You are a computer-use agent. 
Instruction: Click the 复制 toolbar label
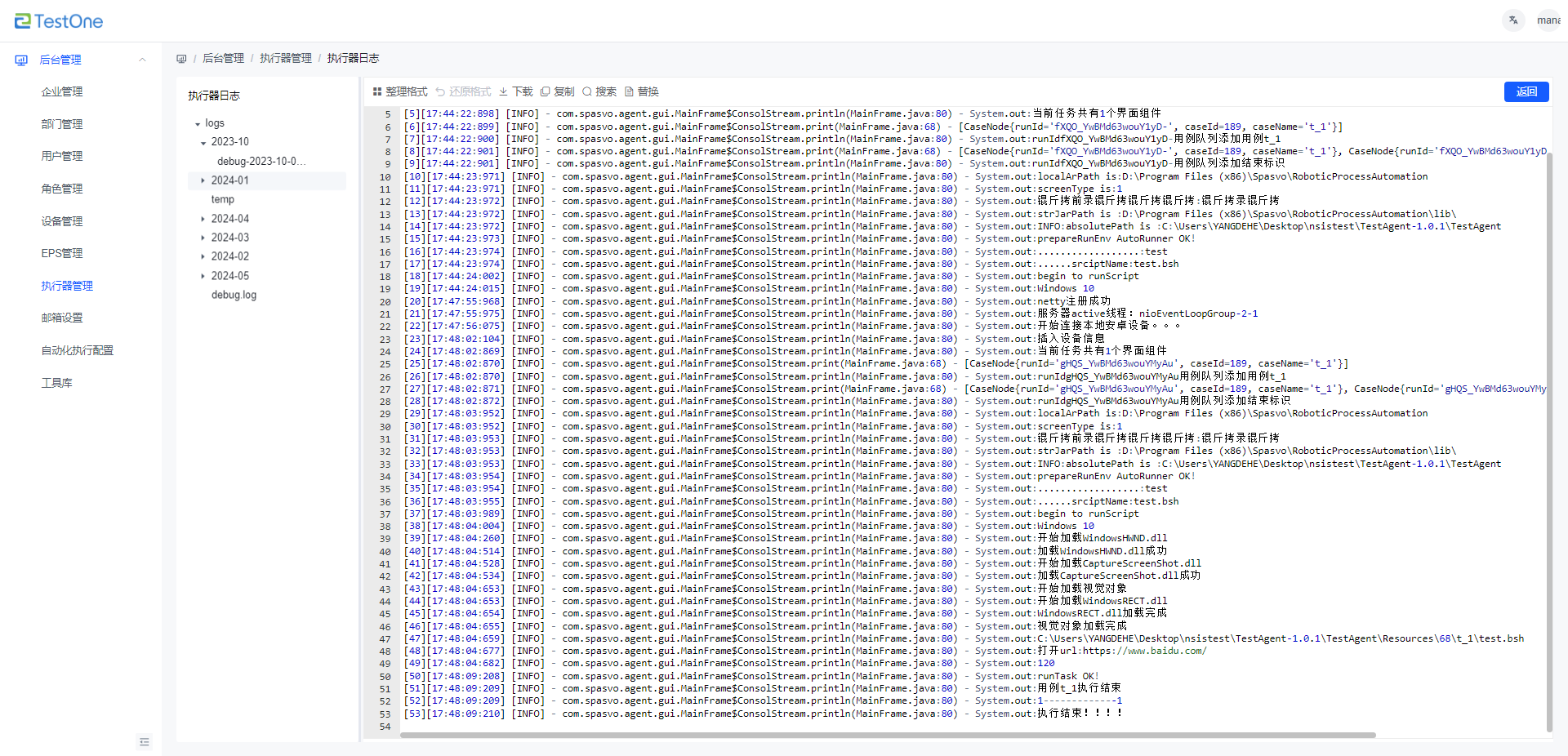pos(564,91)
